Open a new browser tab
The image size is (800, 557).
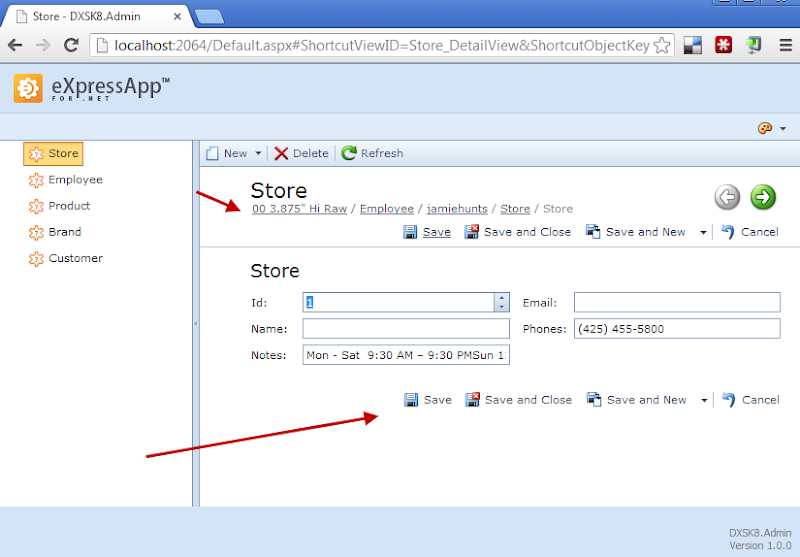click(x=210, y=17)
